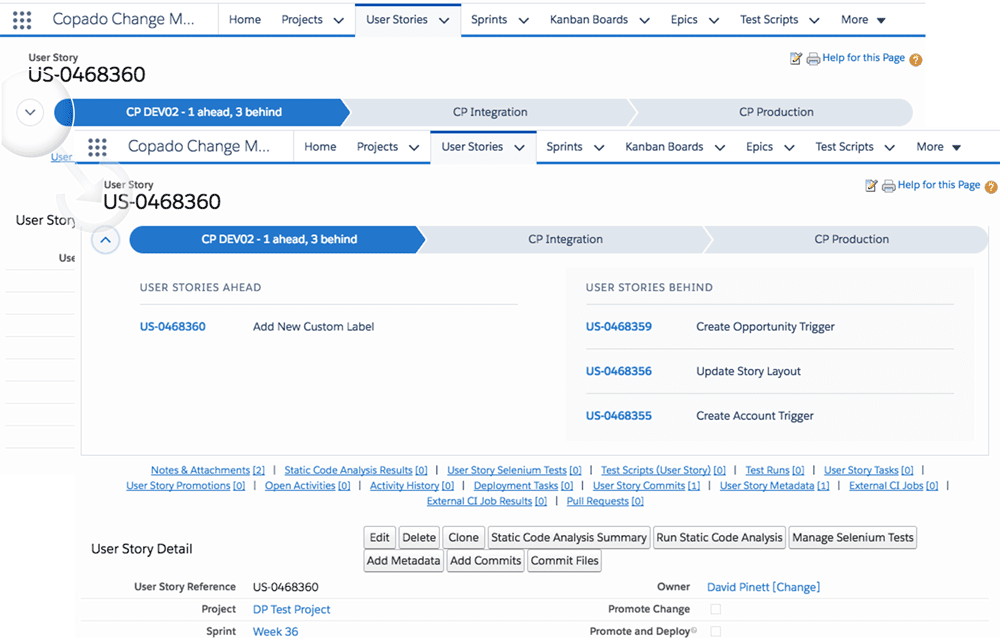Image resolution: width=1000 pixels, height=638 pixels.
Task: Open US-0468359 Create Opportunity Trigger link
Action: 619,327
